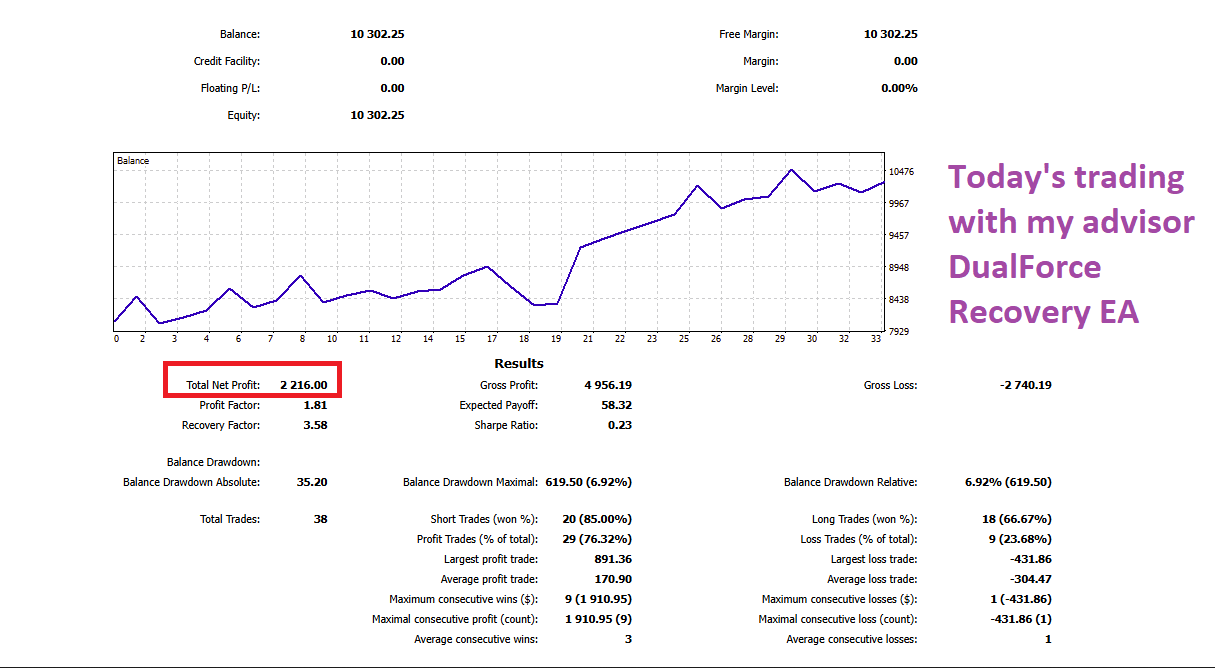
Task: Click Average consecutive wins value 3
Action: [x=628, y=639]
